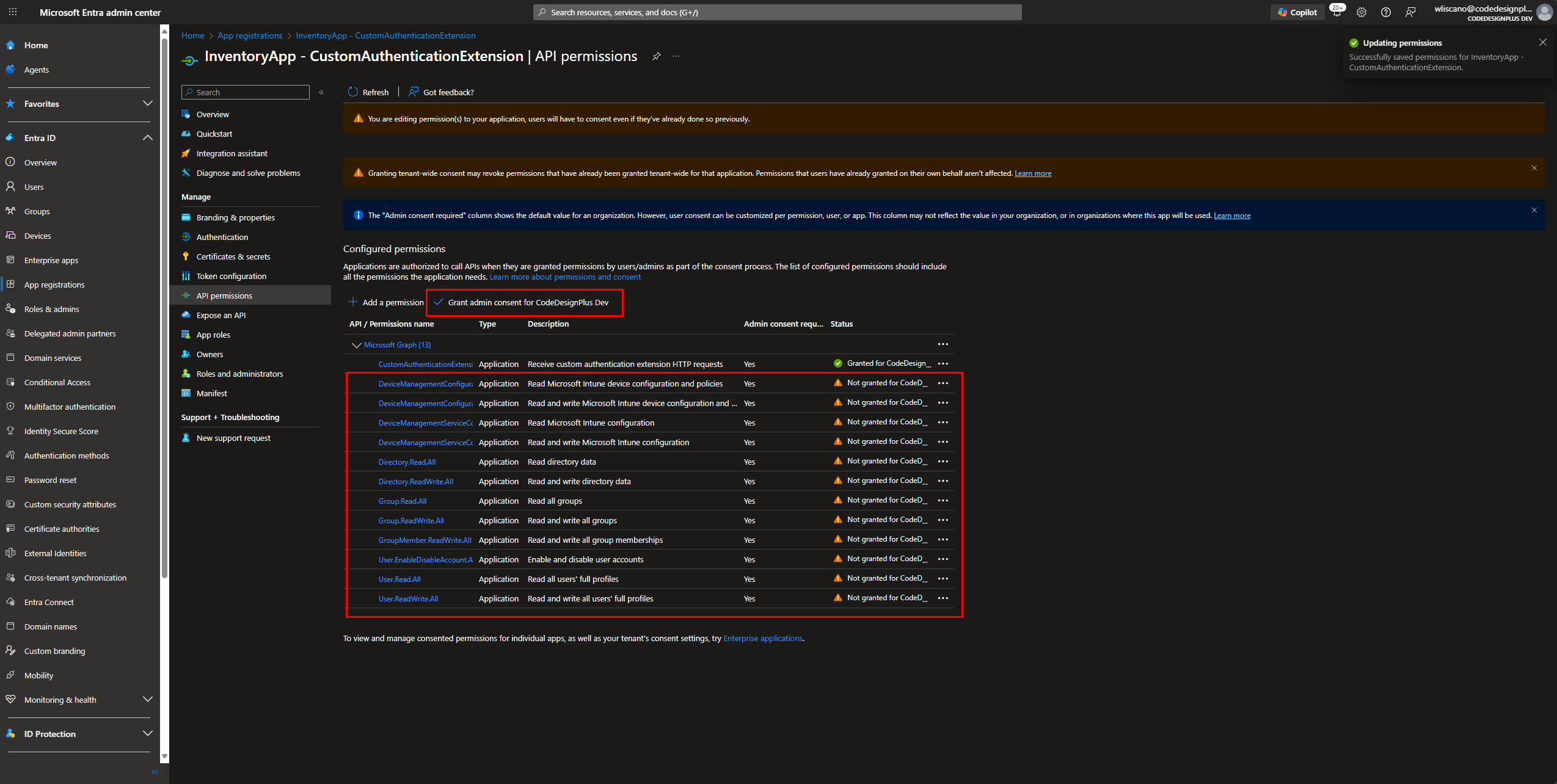
Task: Open App registrations in the navigation
Action: (x=54, y=285)
